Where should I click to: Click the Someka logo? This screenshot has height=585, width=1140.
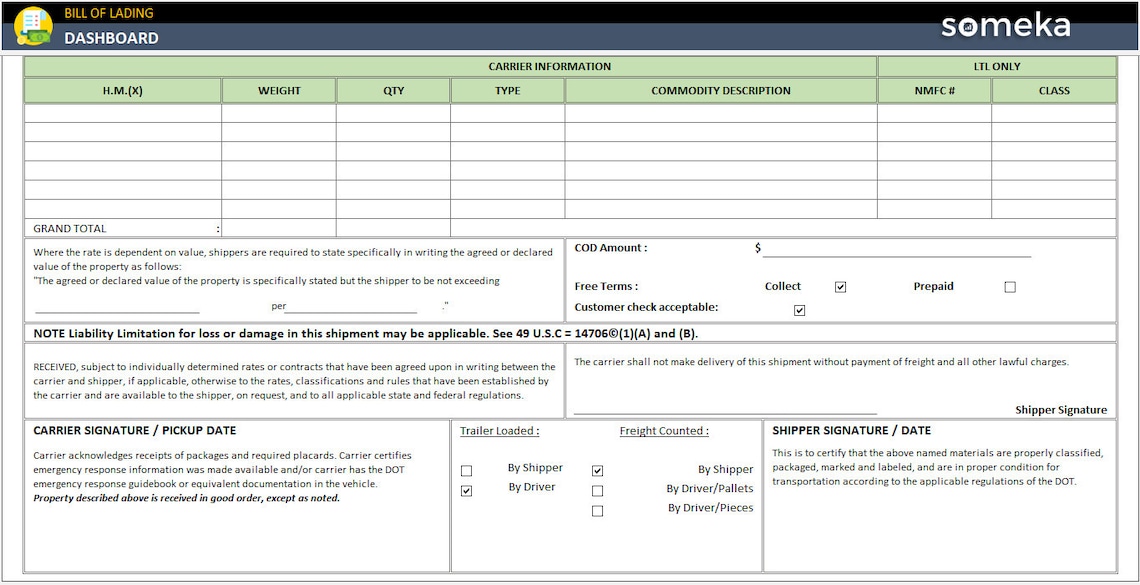click(x=1006, y=27)
